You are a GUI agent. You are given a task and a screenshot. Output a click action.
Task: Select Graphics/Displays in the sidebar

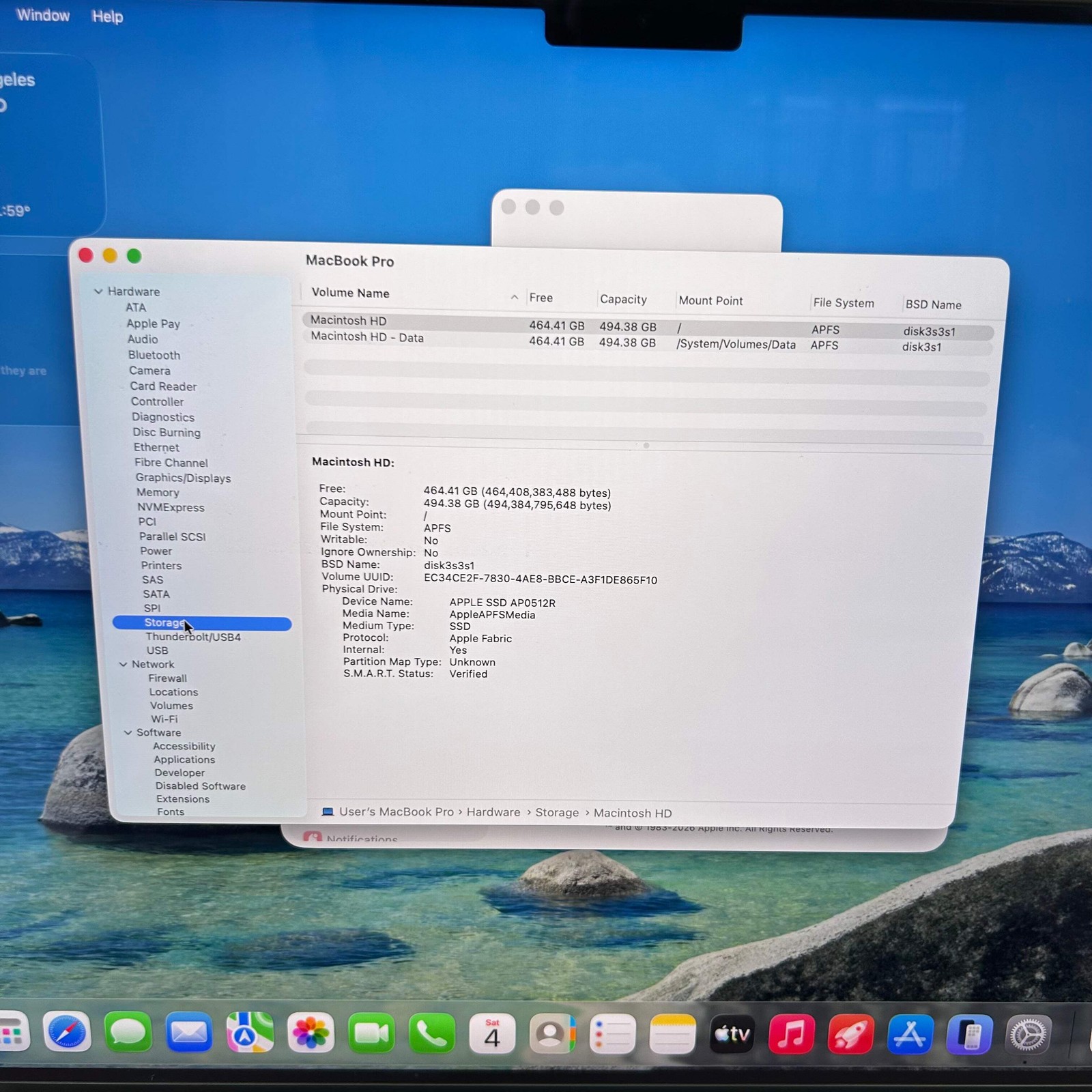coord(183,478)
